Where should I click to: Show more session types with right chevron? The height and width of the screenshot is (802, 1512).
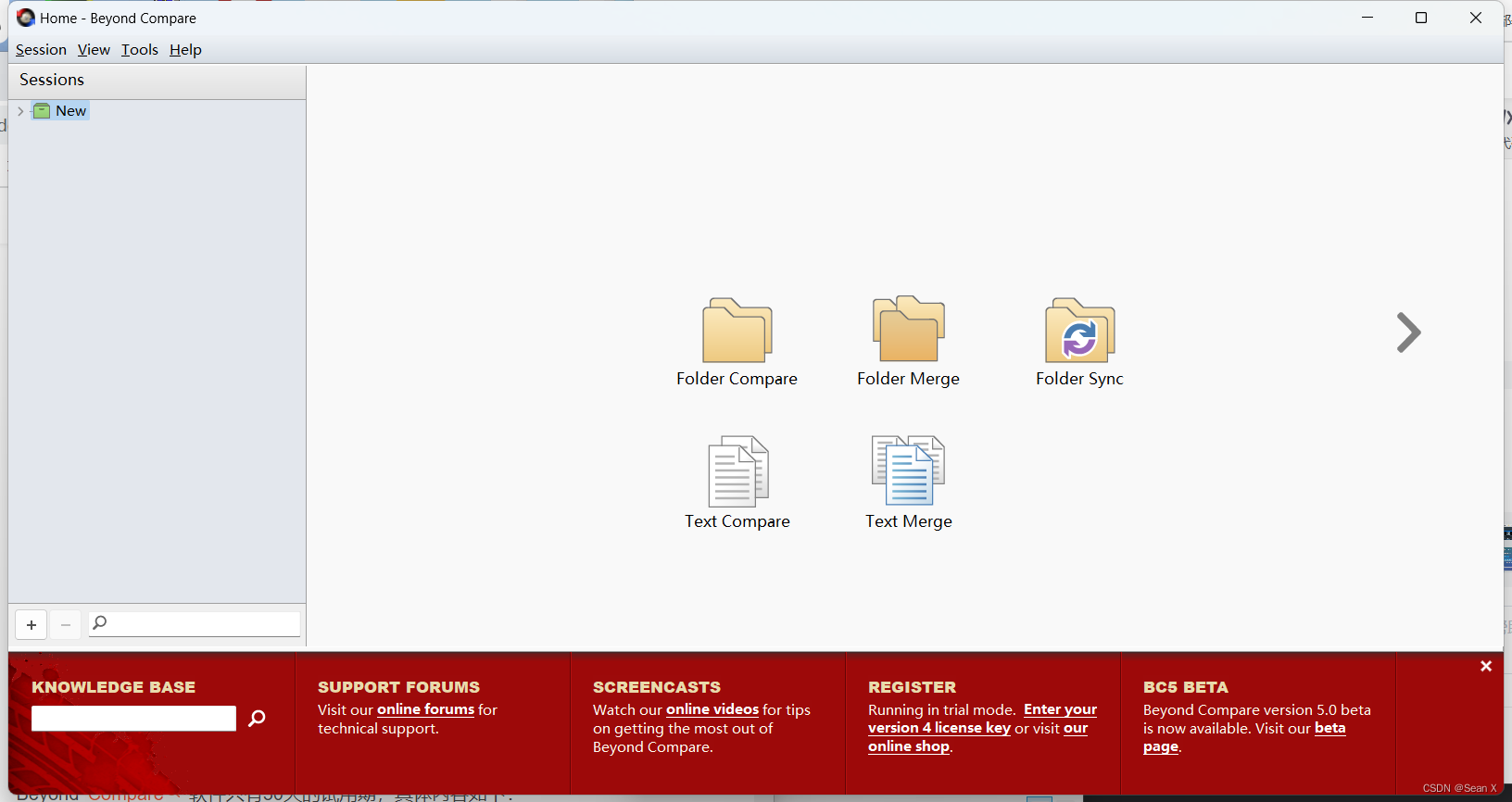click(x=1408, y=332)
